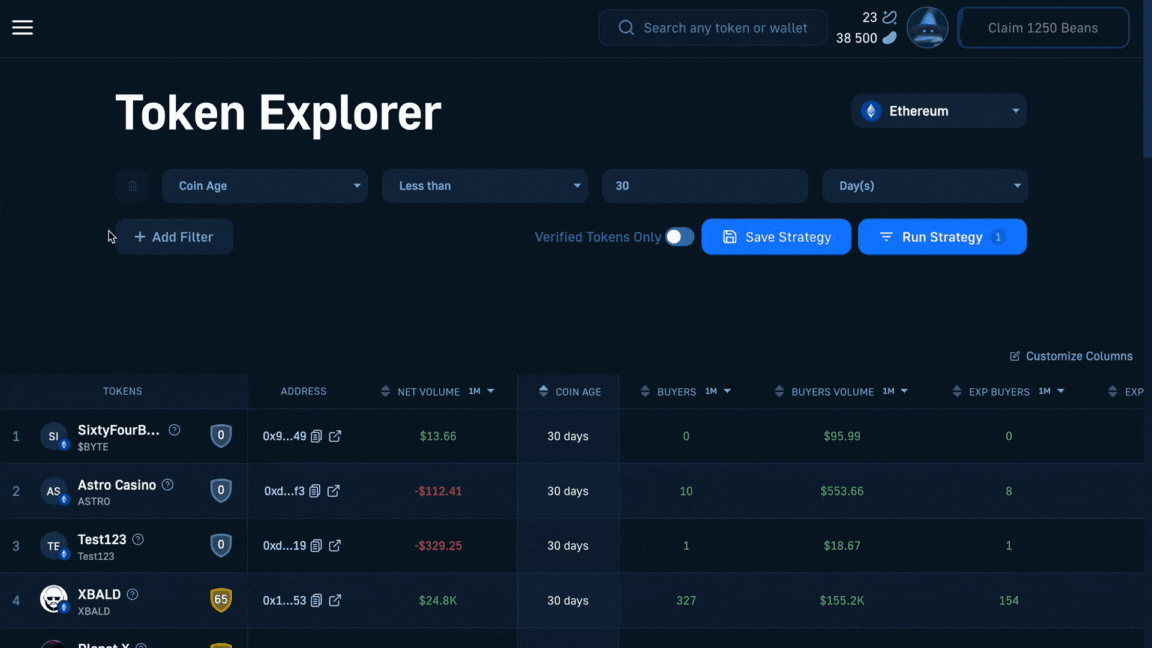Click SixtyFourBit buyers volume $95.99
Screen dimensions: 1152x648
[x=842, y=436]
